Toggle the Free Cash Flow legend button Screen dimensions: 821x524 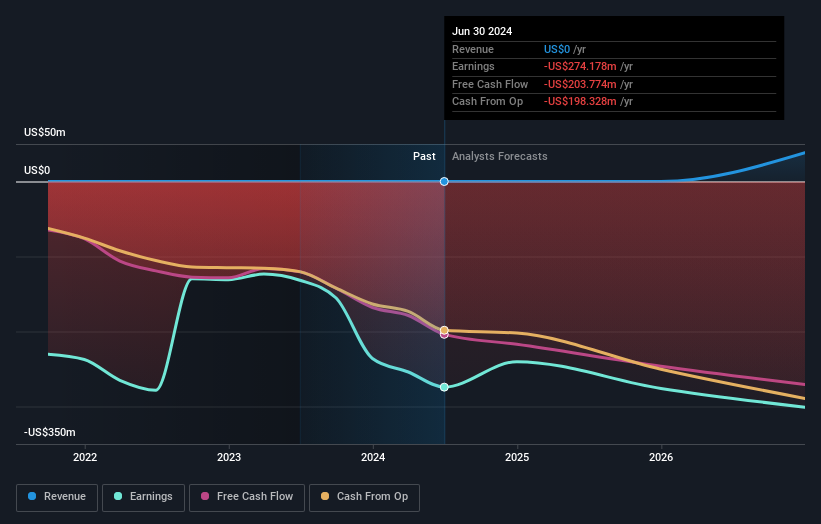tap(247, 497)
